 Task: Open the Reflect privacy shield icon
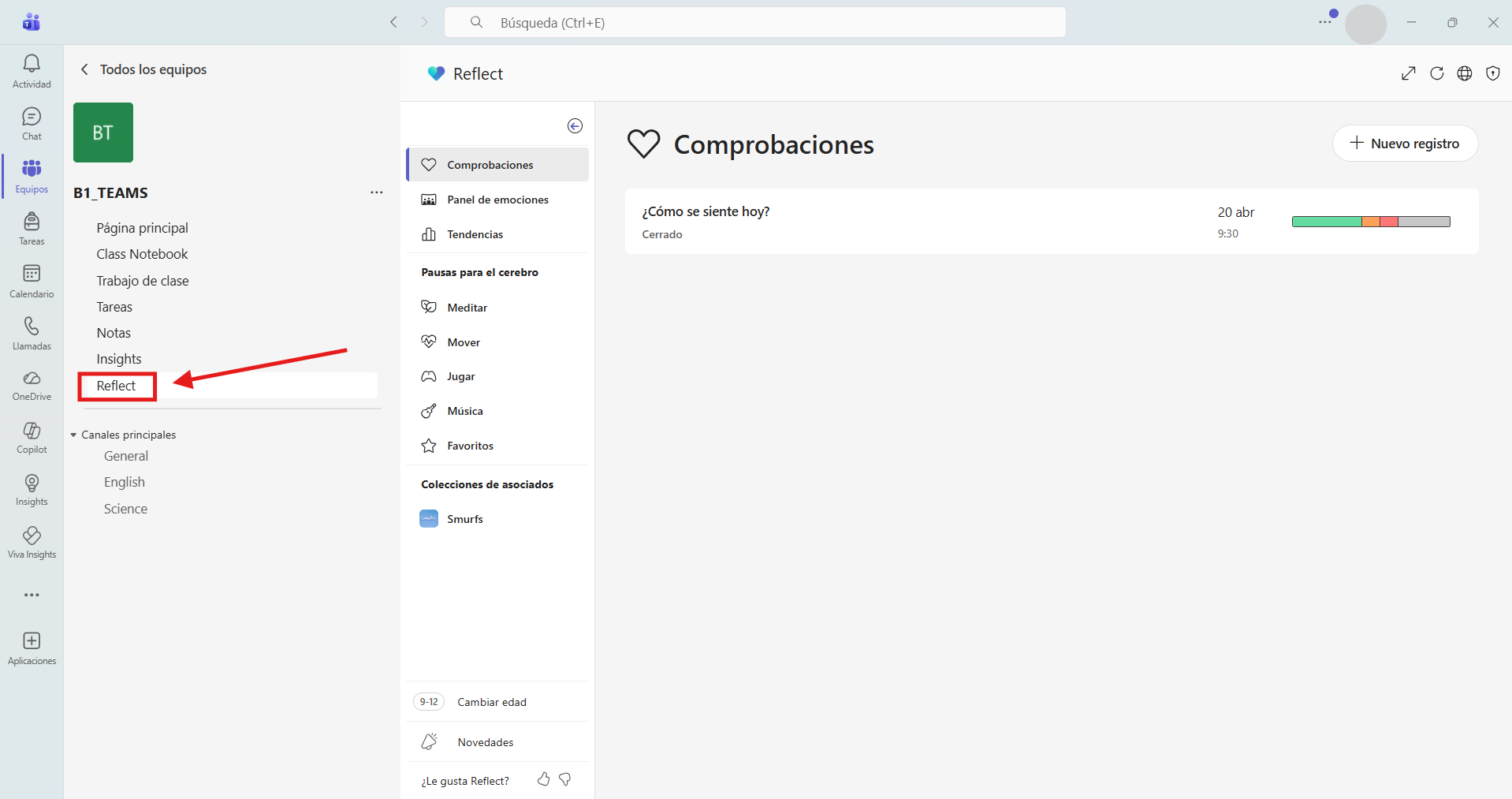coord(1493,73)
